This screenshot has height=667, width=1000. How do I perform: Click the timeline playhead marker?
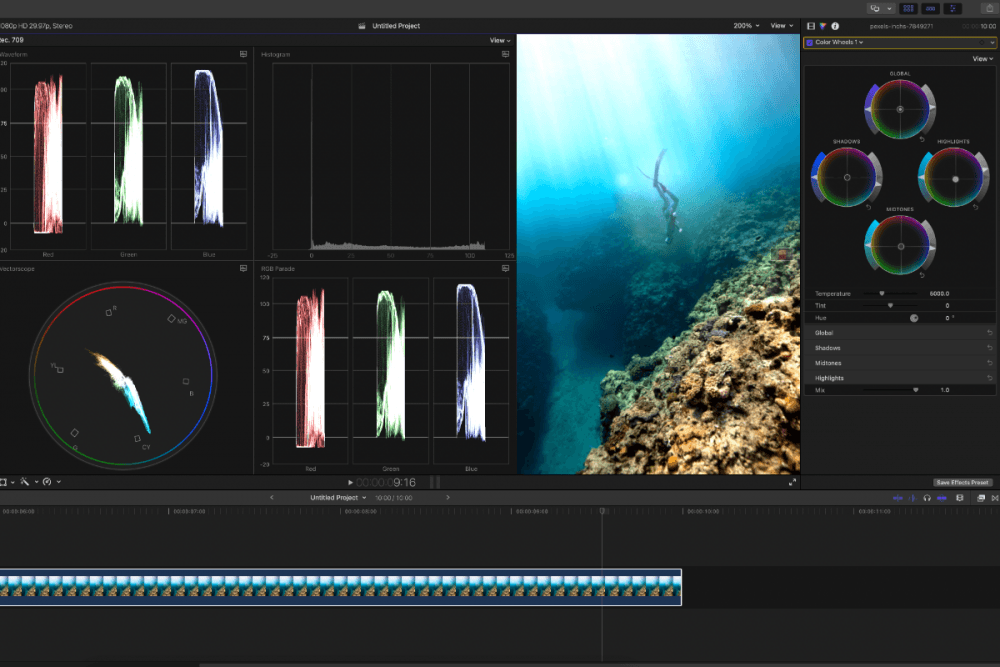coord(602,511)
